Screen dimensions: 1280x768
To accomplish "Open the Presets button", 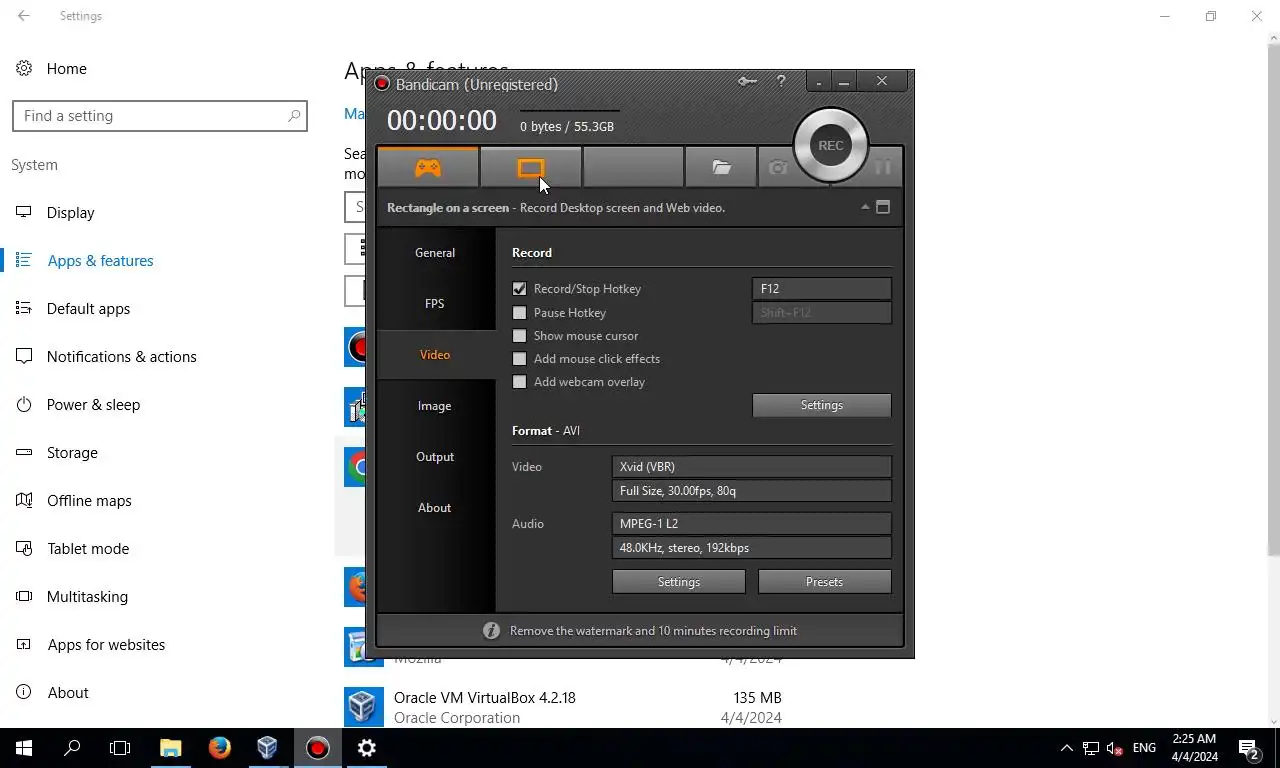I will tap(824, 582).
